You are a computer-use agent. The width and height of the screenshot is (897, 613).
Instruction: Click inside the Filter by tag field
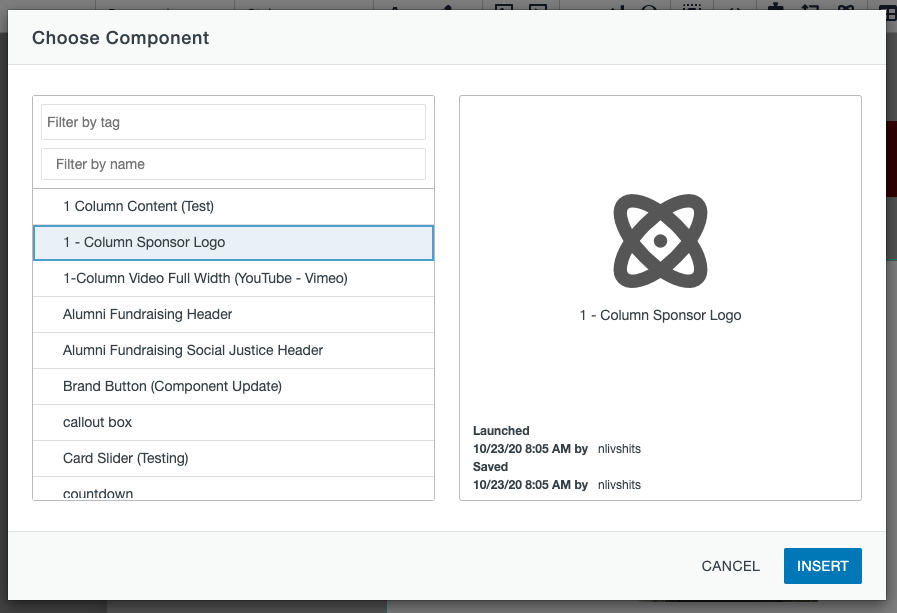[x=233, y=121]
